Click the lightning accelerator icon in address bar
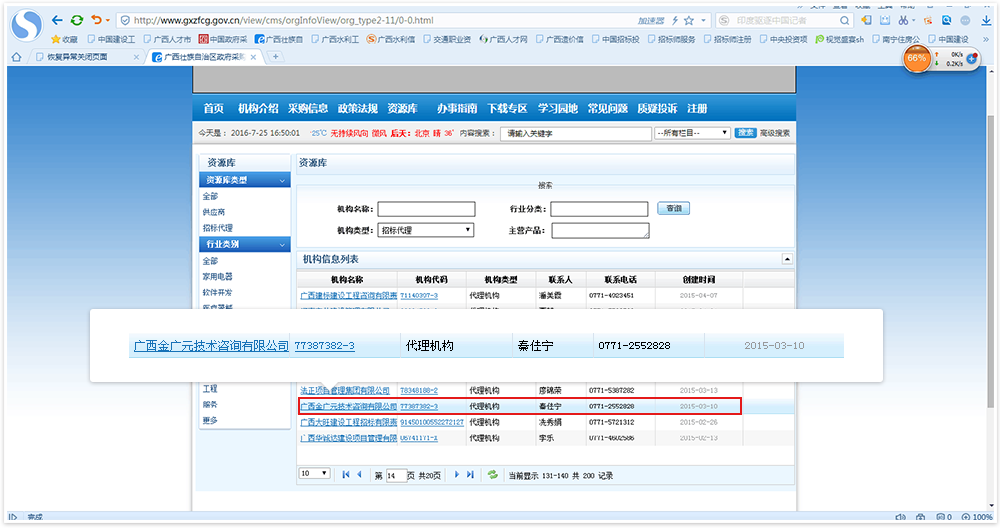This screenshot has height=528, width=1000. click(x=675, y=20)
